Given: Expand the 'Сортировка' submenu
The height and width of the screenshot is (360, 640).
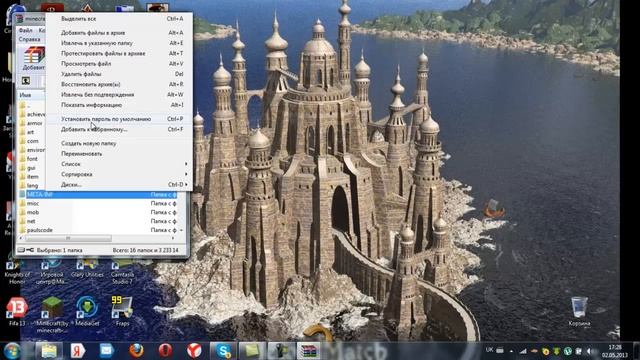Looking at the screenshot, I should (119, 174).
